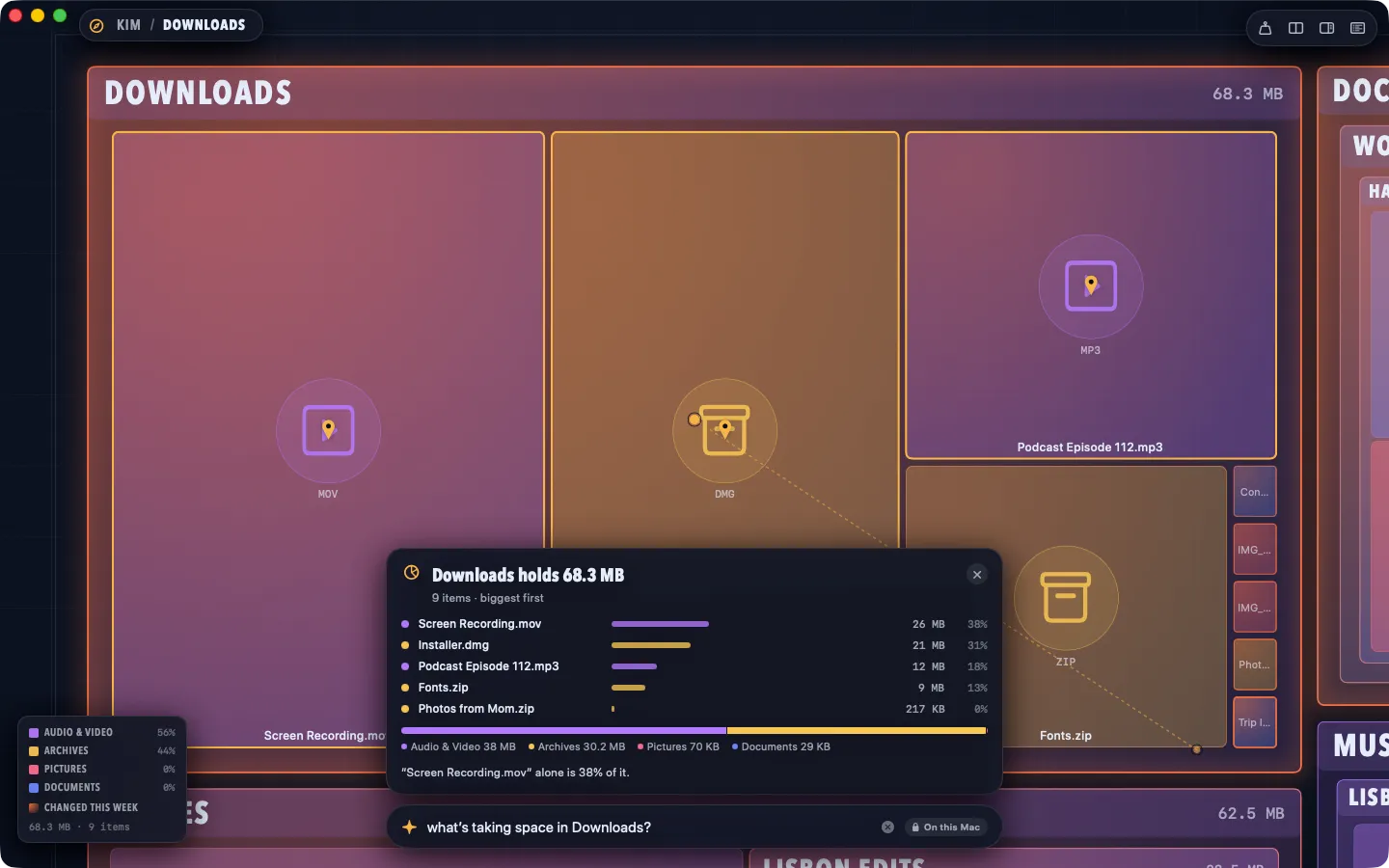
Task: Select the ZIP archive box icon
Action: tap(1066, 598)
